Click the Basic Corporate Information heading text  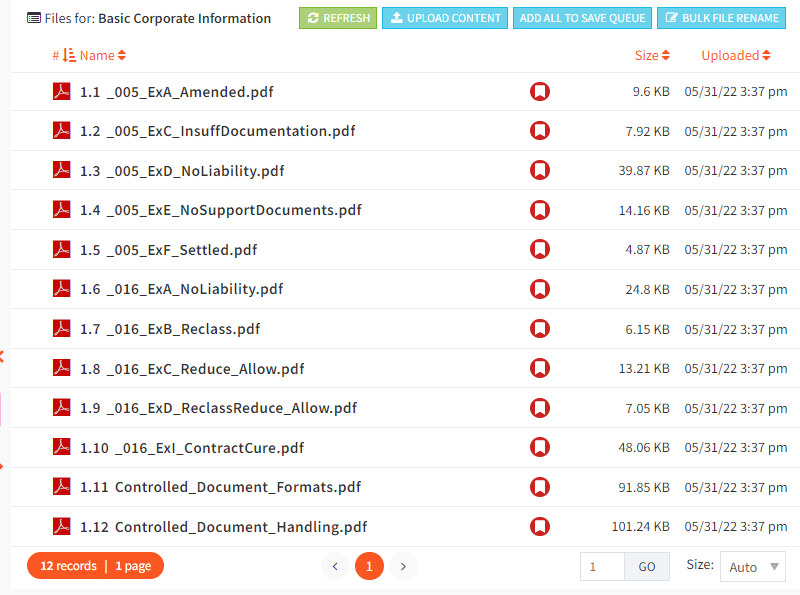(x=184, y=18)
